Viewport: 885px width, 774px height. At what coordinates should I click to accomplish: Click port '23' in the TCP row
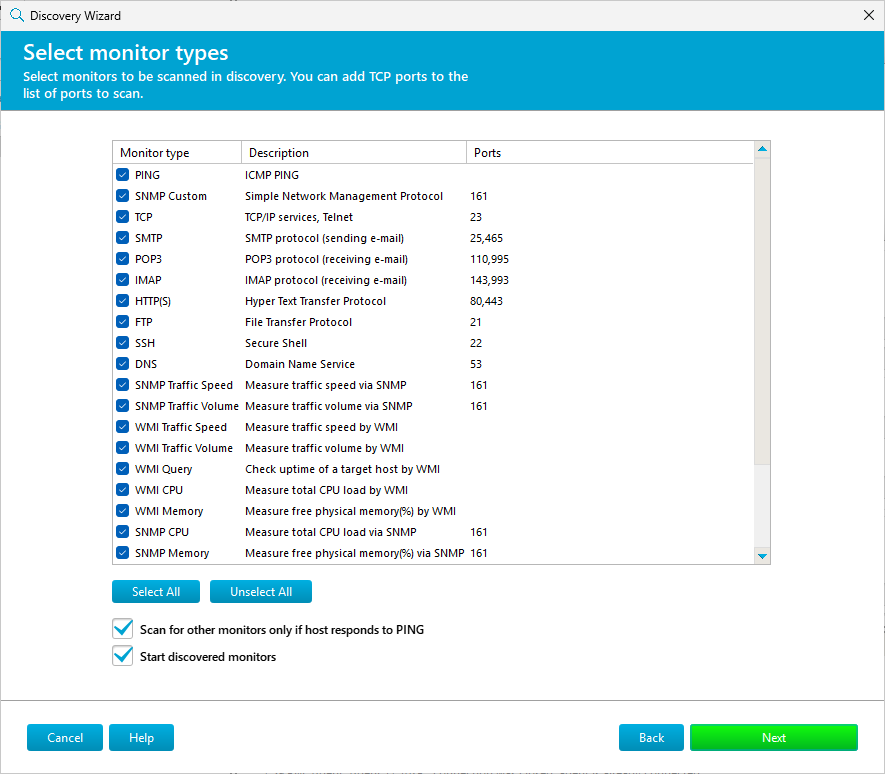476,217
